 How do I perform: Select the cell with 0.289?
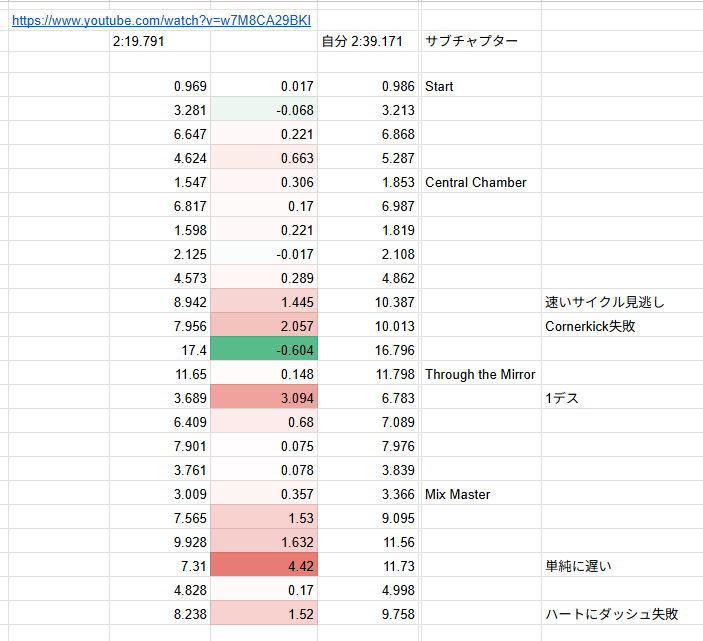click(264, 278)
